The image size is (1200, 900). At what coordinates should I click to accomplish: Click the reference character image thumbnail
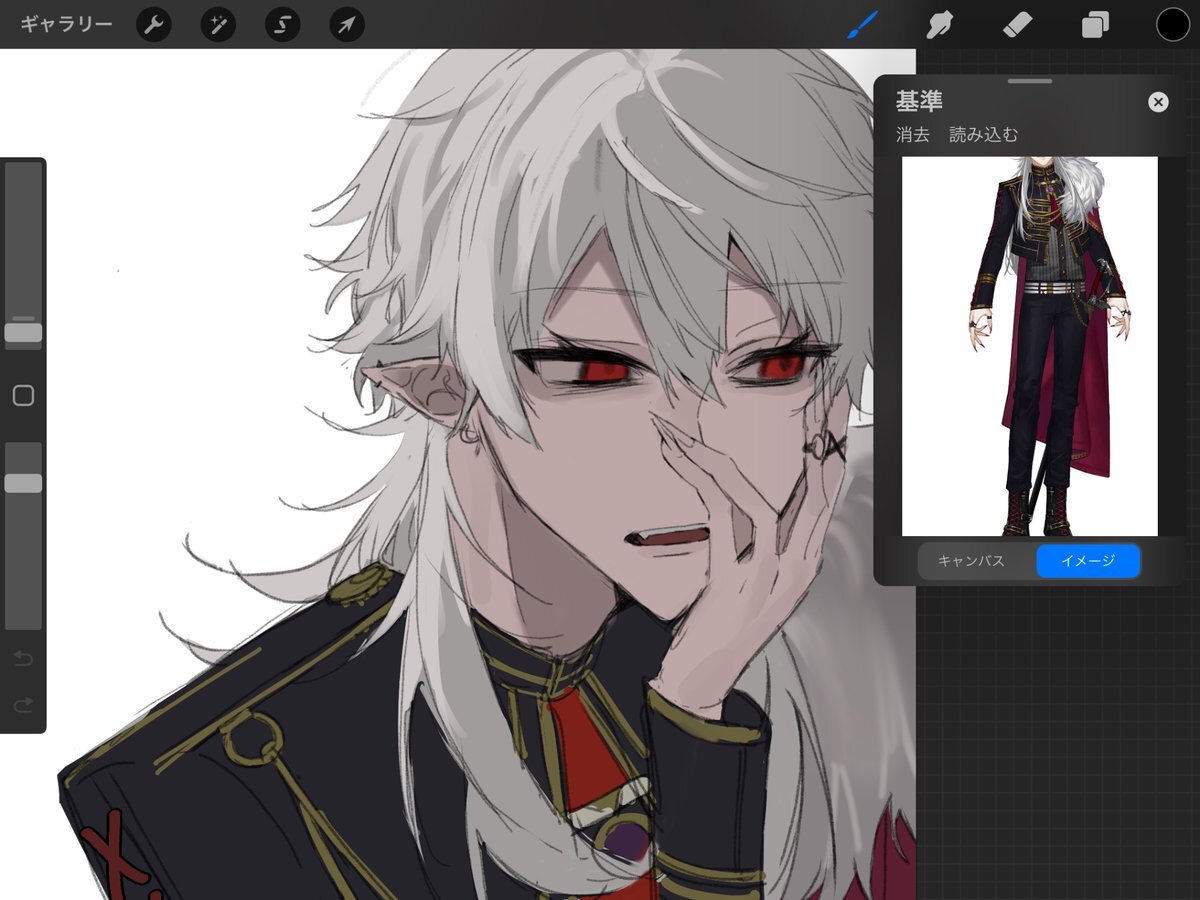[x=1030, y=346]
